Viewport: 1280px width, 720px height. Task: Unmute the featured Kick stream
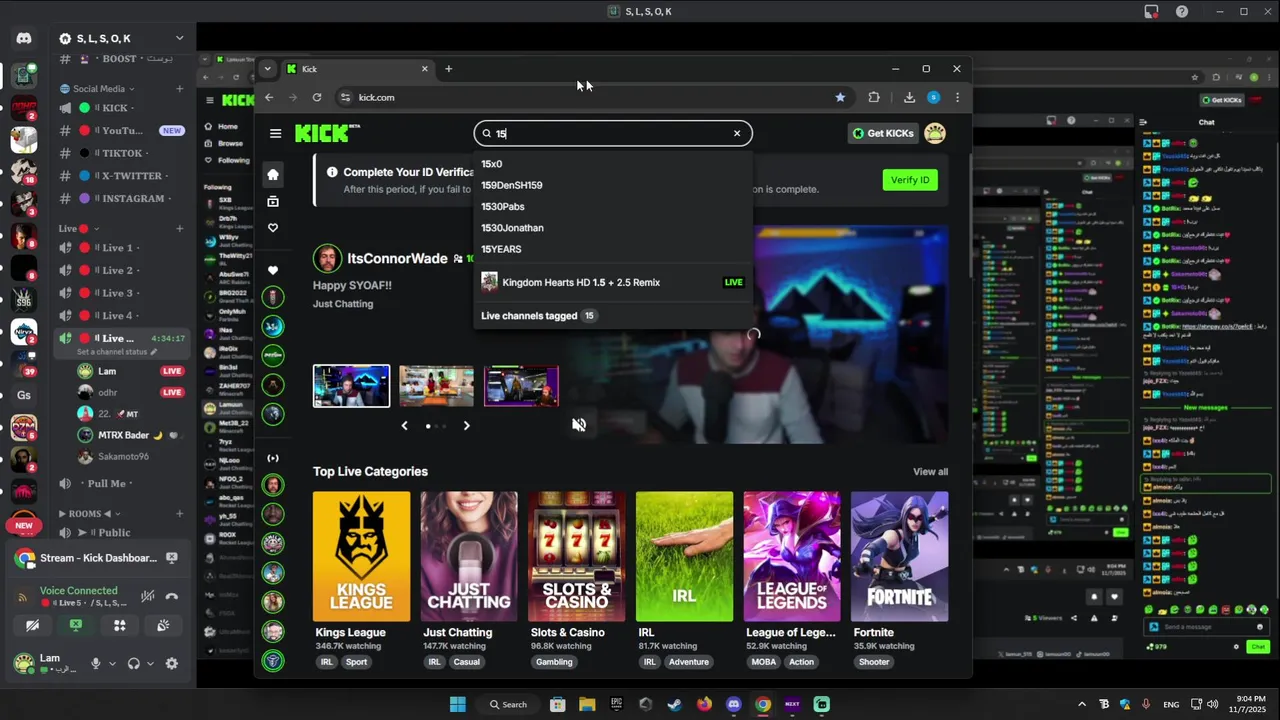click(x=579, y=425)
